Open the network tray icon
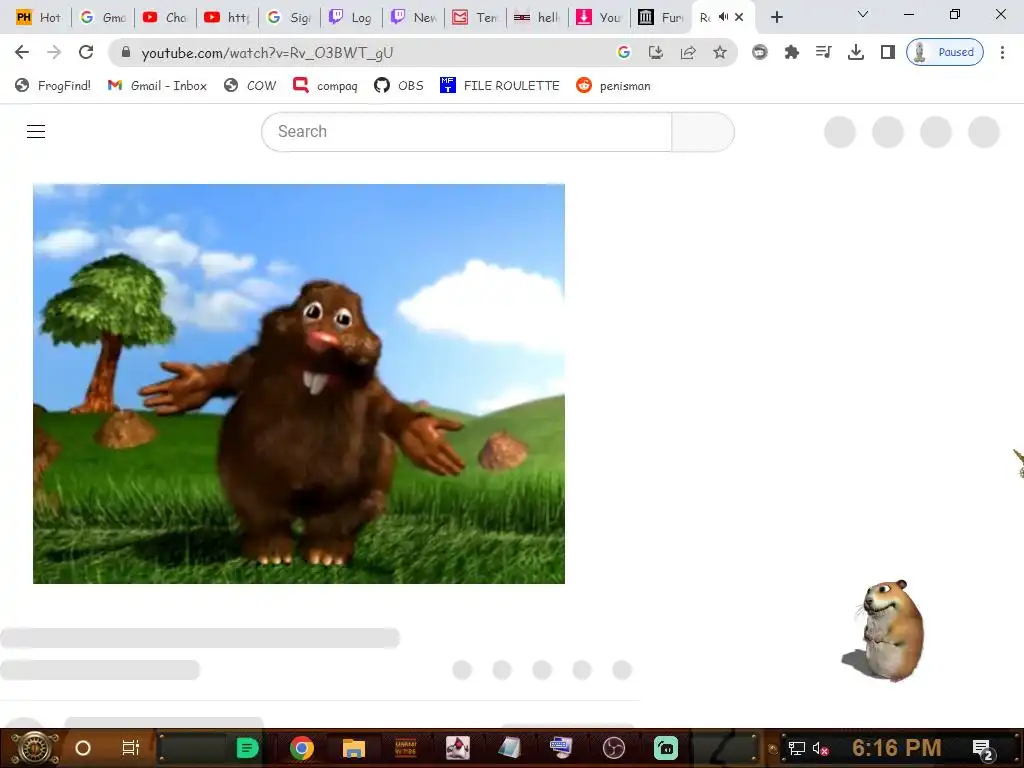 [x=797, y=748]
